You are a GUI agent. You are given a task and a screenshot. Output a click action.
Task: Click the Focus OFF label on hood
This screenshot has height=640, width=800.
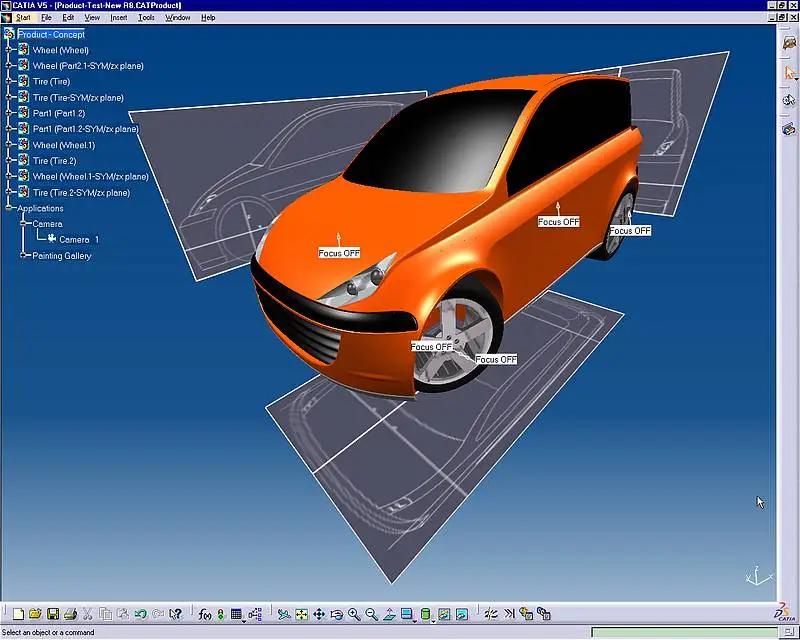point(339,253)
